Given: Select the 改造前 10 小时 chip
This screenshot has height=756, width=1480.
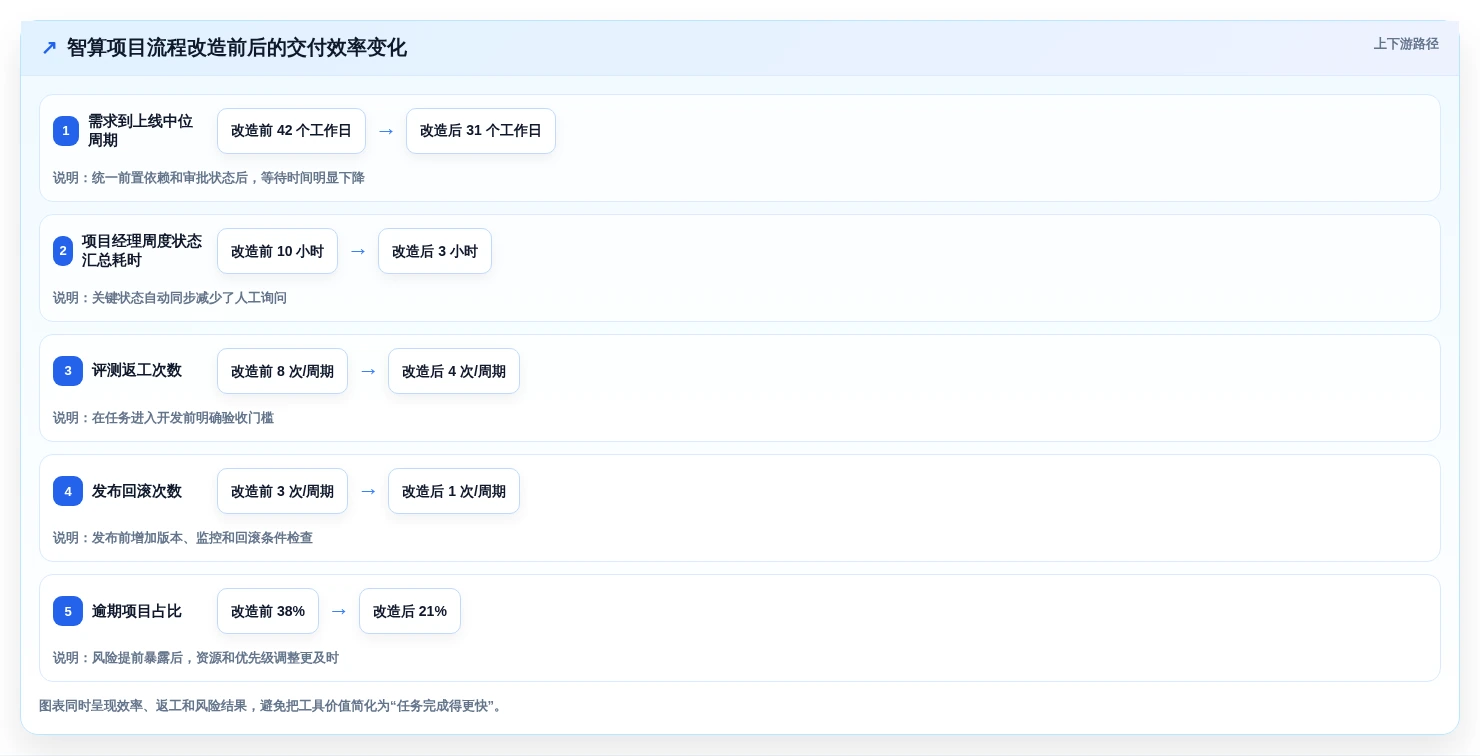Looking at the screenshot, I should pyautogui.click(x=277, y=251).
